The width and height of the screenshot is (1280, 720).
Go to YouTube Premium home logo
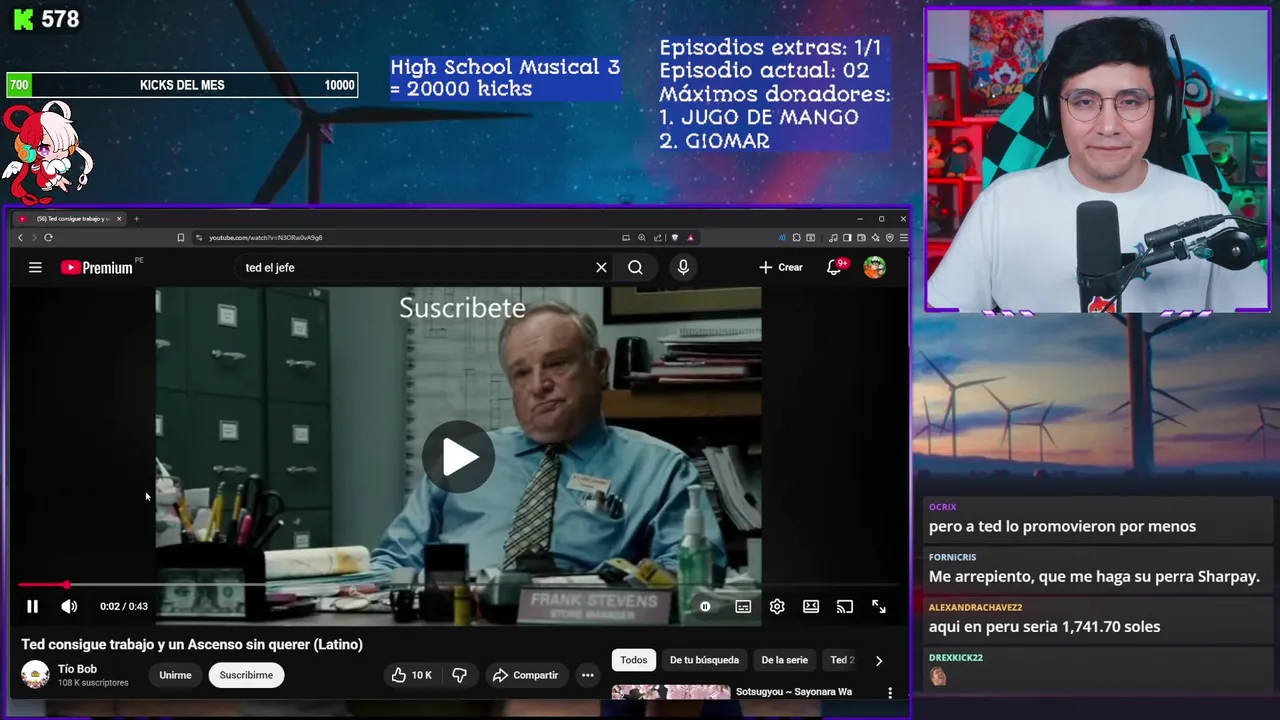click(x=97, y=267)
